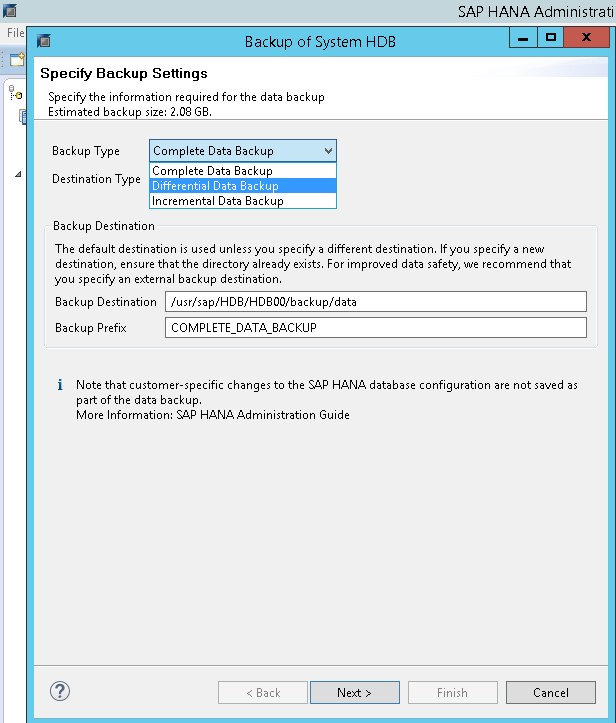Click 'Estimated backup size: 2.08 GB.' text
The height and width of the screenshot is (723, 616).
pyautogui.click(x=130, y=112)
